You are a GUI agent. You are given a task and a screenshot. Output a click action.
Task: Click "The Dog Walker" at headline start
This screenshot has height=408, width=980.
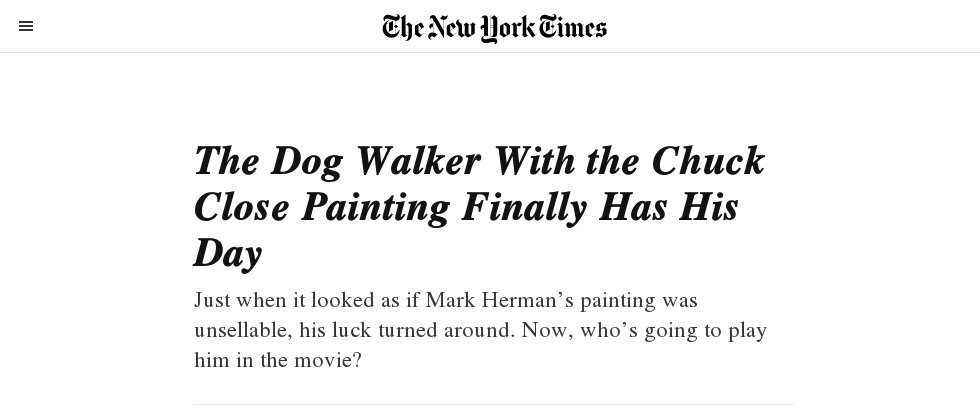click(x=336, y=161)
